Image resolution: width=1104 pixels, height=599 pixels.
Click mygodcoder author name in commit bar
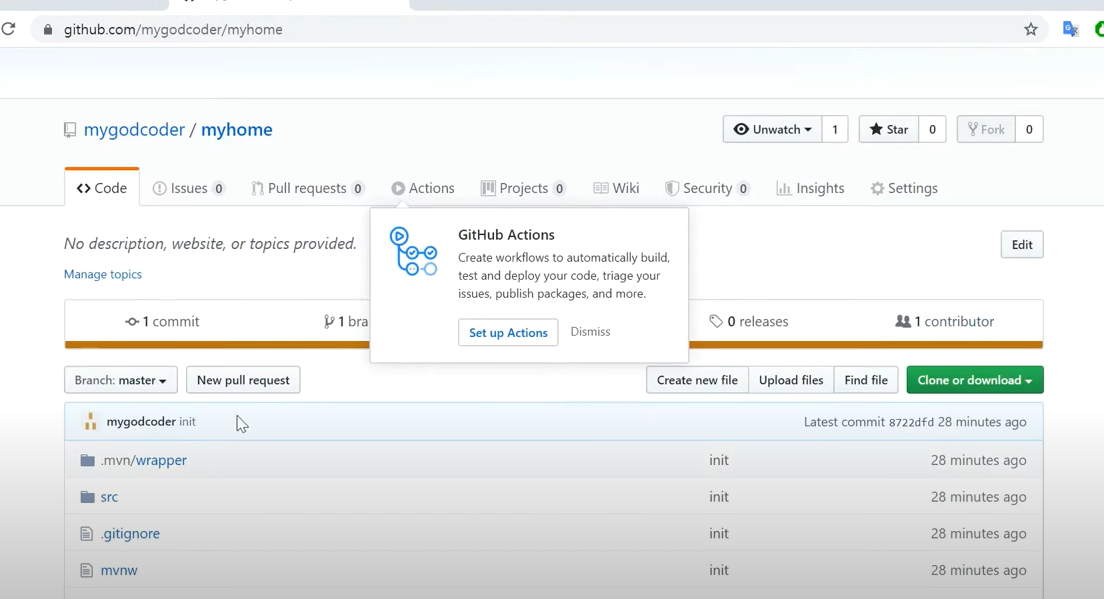click(141, 422)
